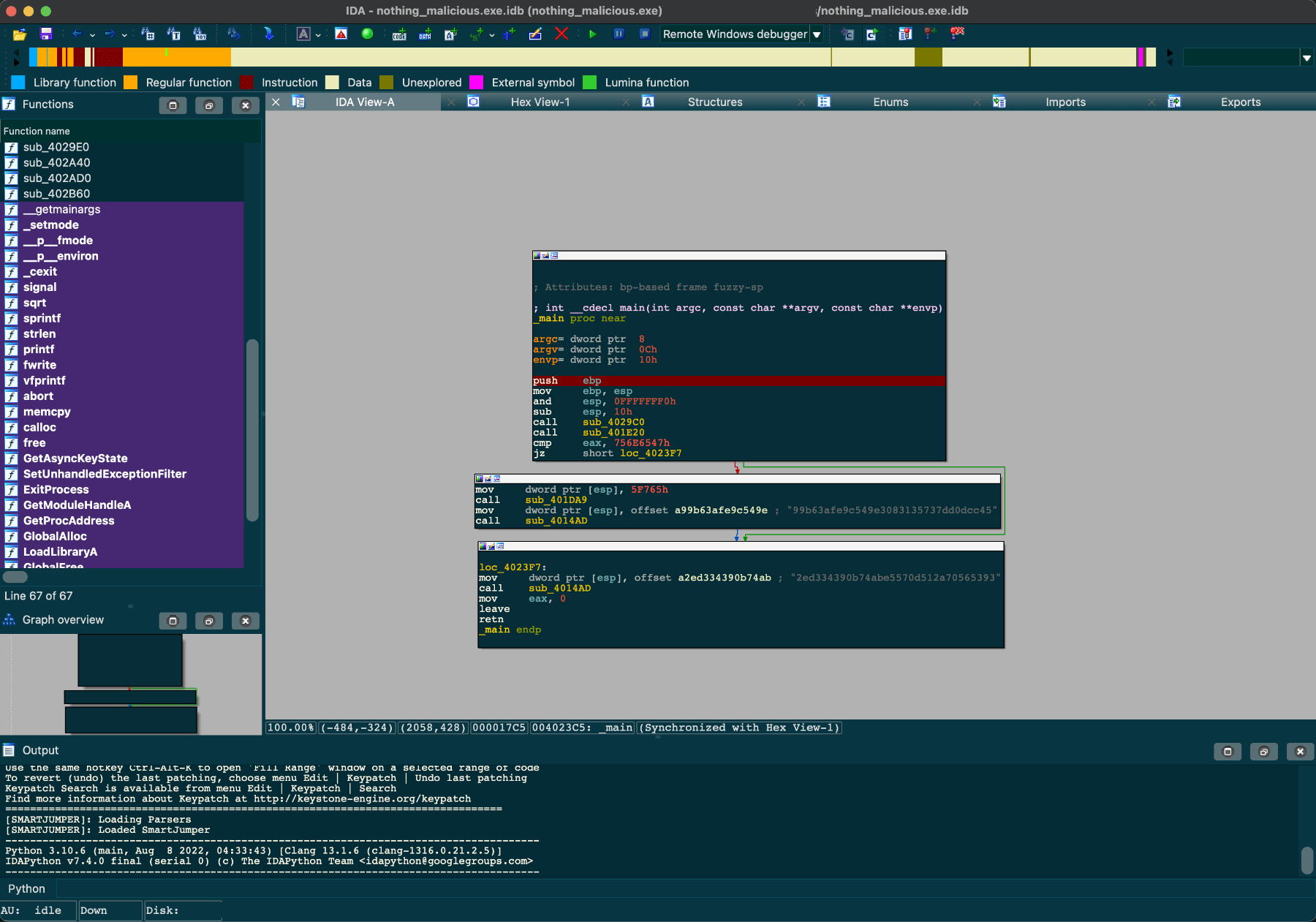Click the highlighted push ebp instruction line
Image resolution: width=1316 pixels, height=922 pixels.
[x=739, y=381]
